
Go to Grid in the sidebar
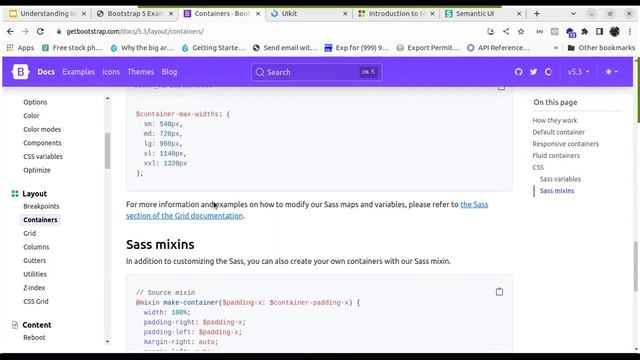[x=29, y=233]
